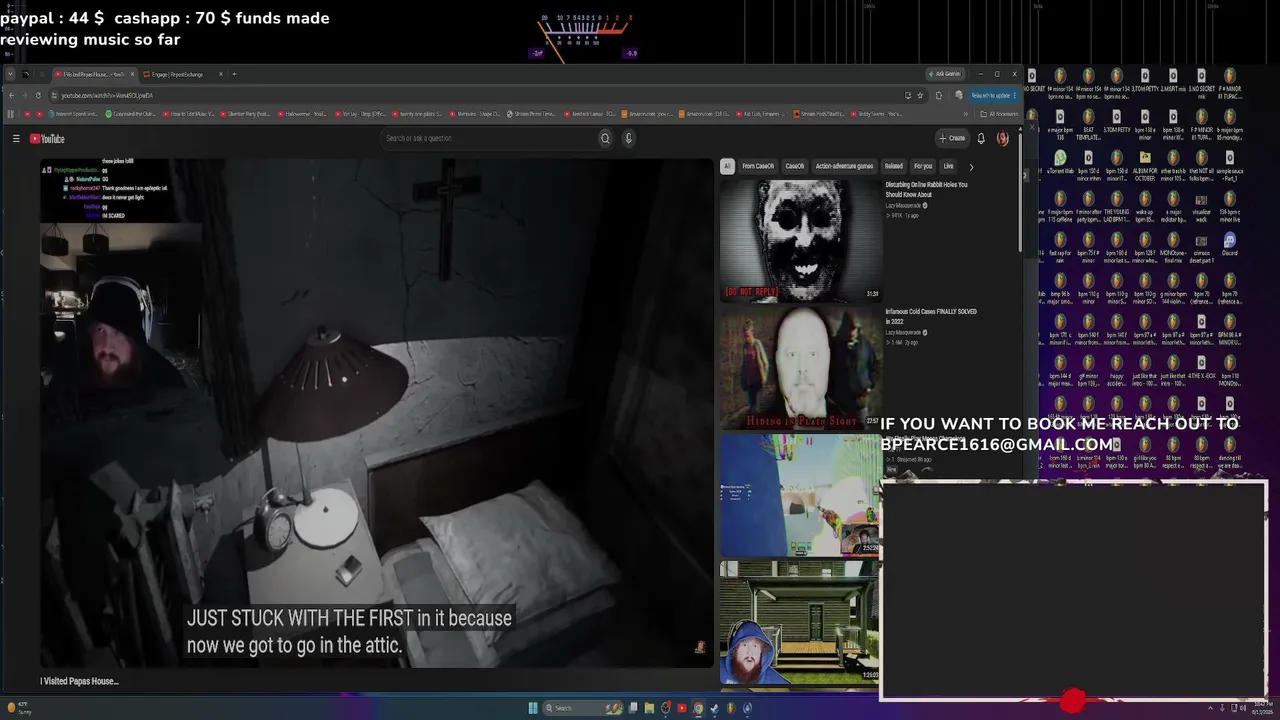Open the Disturbing Online Rabbit Holes video title

926,189
